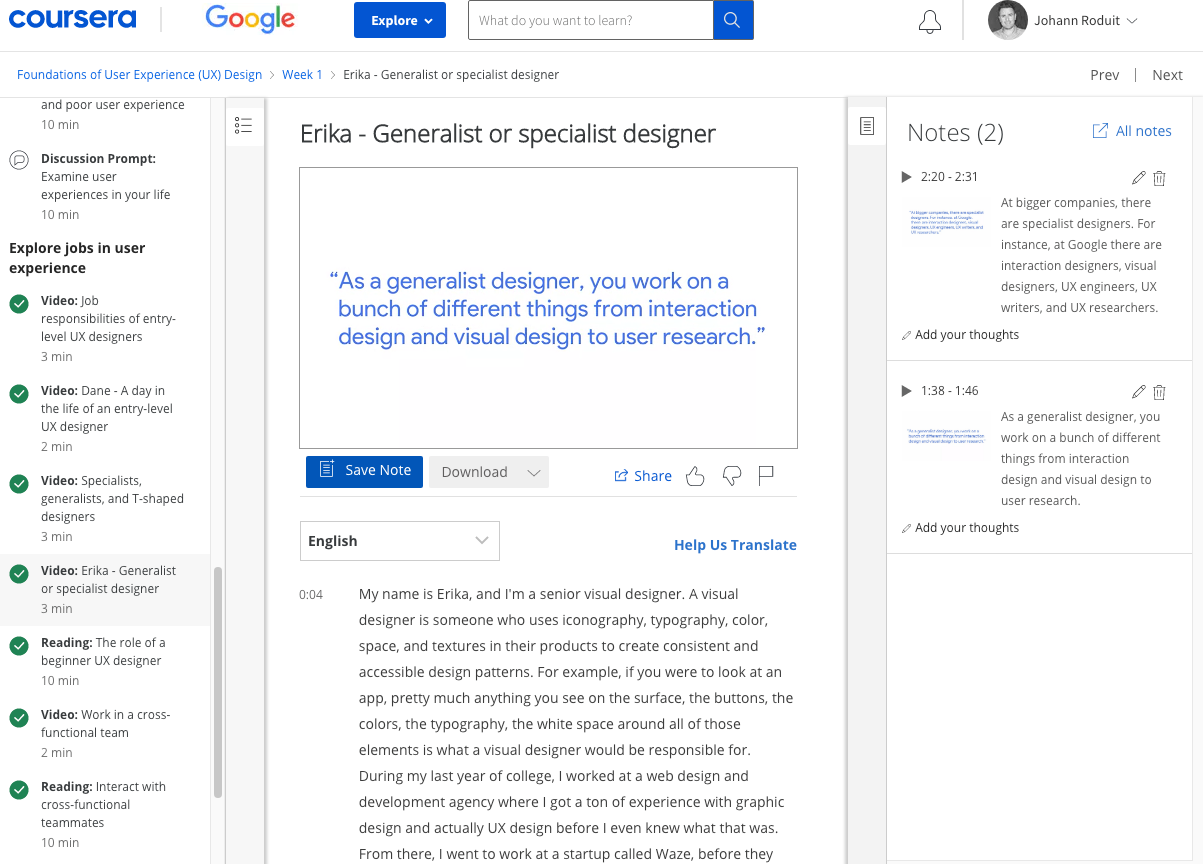This screenshot has width=1203, height=864.
Task: Click checkmark for Specialists, generalists video
Action: [x=19, y=484]
